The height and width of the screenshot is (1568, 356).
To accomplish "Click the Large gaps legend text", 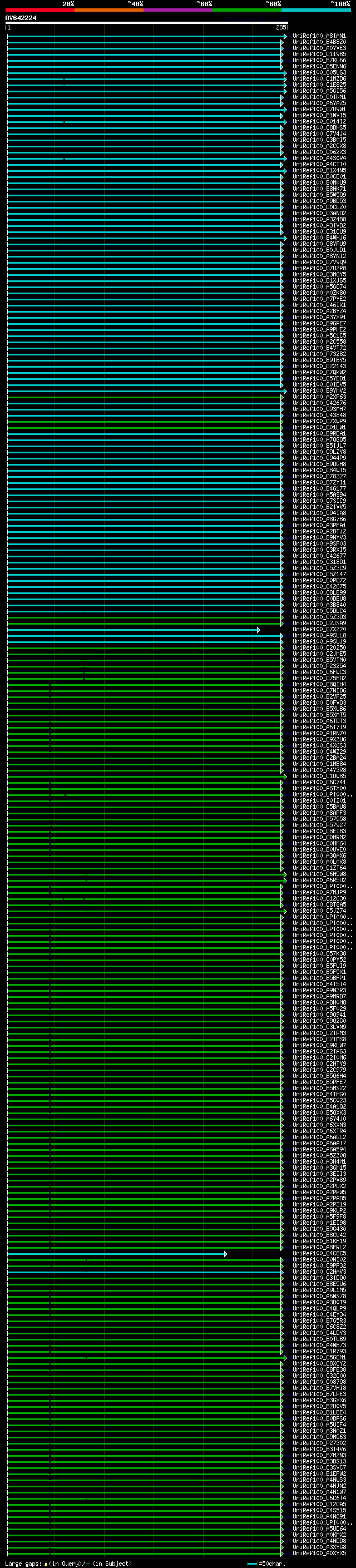I will point(68,1563).
